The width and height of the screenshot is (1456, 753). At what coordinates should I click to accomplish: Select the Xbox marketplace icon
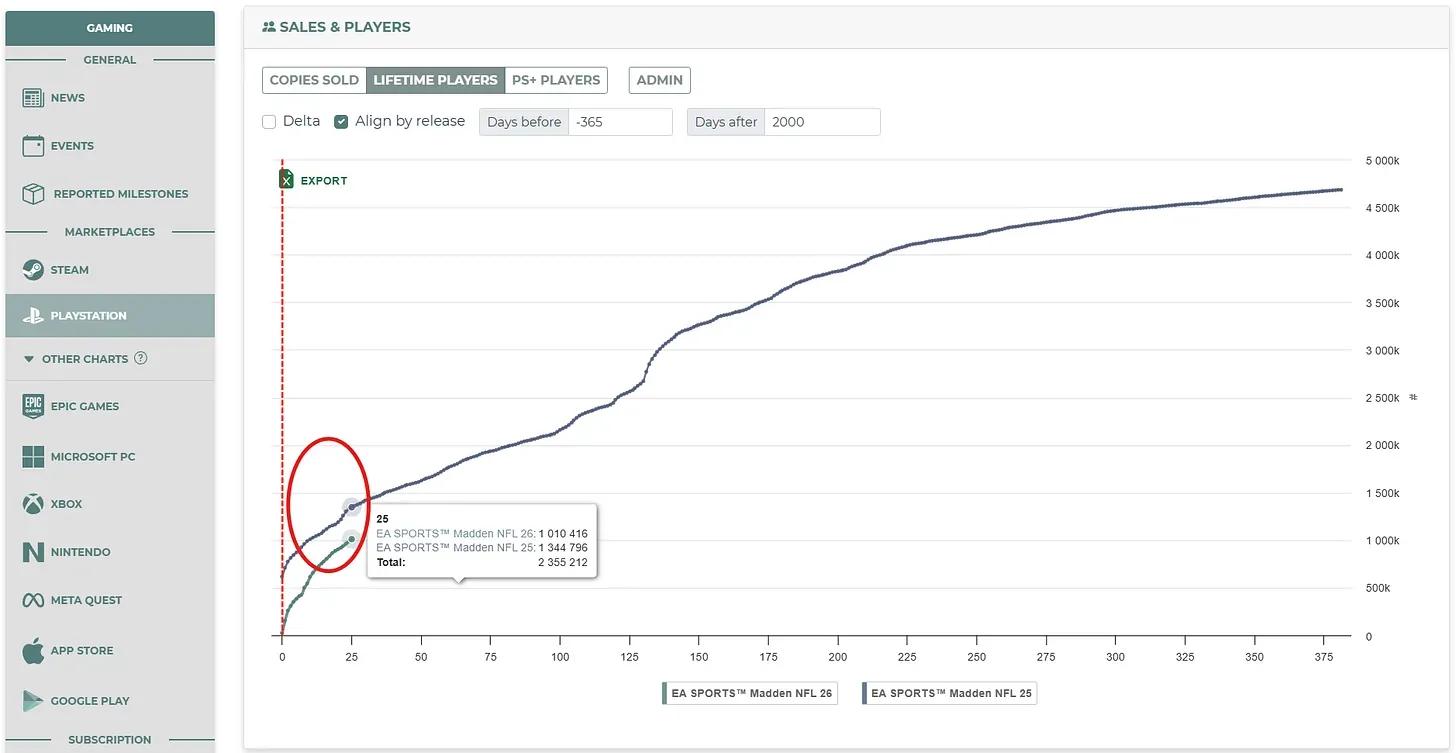tap(33, 504)
